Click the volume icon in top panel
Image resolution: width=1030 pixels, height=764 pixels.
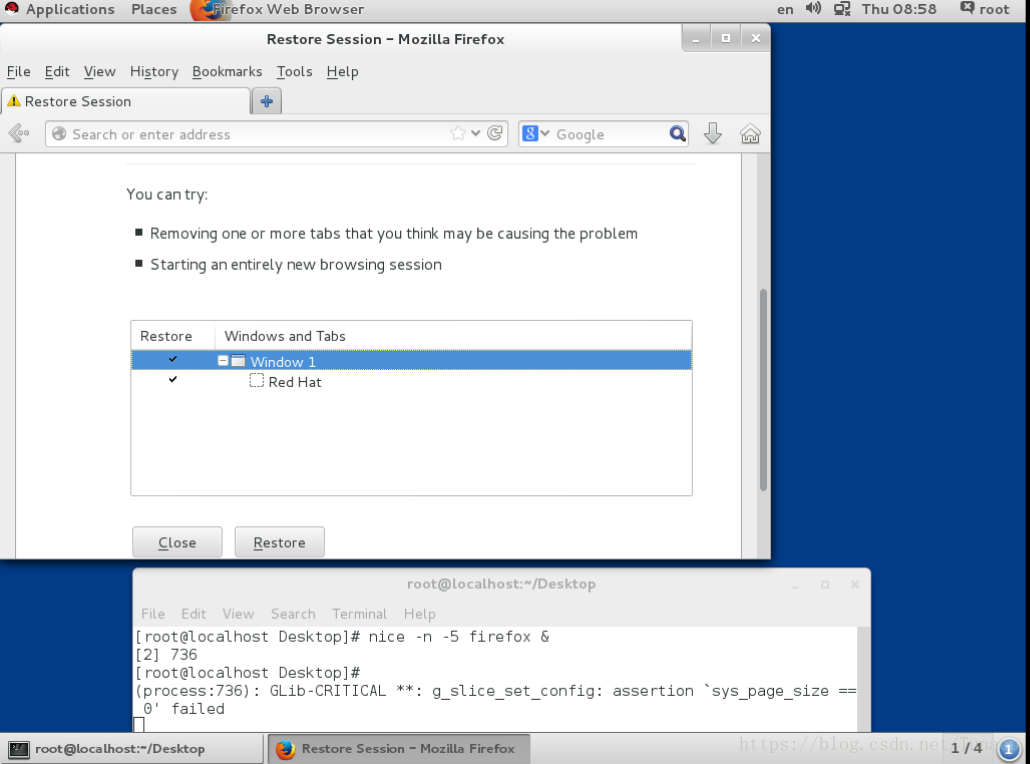pos(813,9)
